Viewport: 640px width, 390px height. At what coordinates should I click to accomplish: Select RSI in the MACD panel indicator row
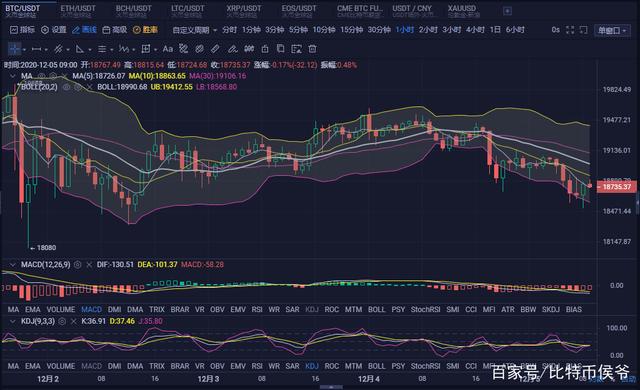[257, 310]
